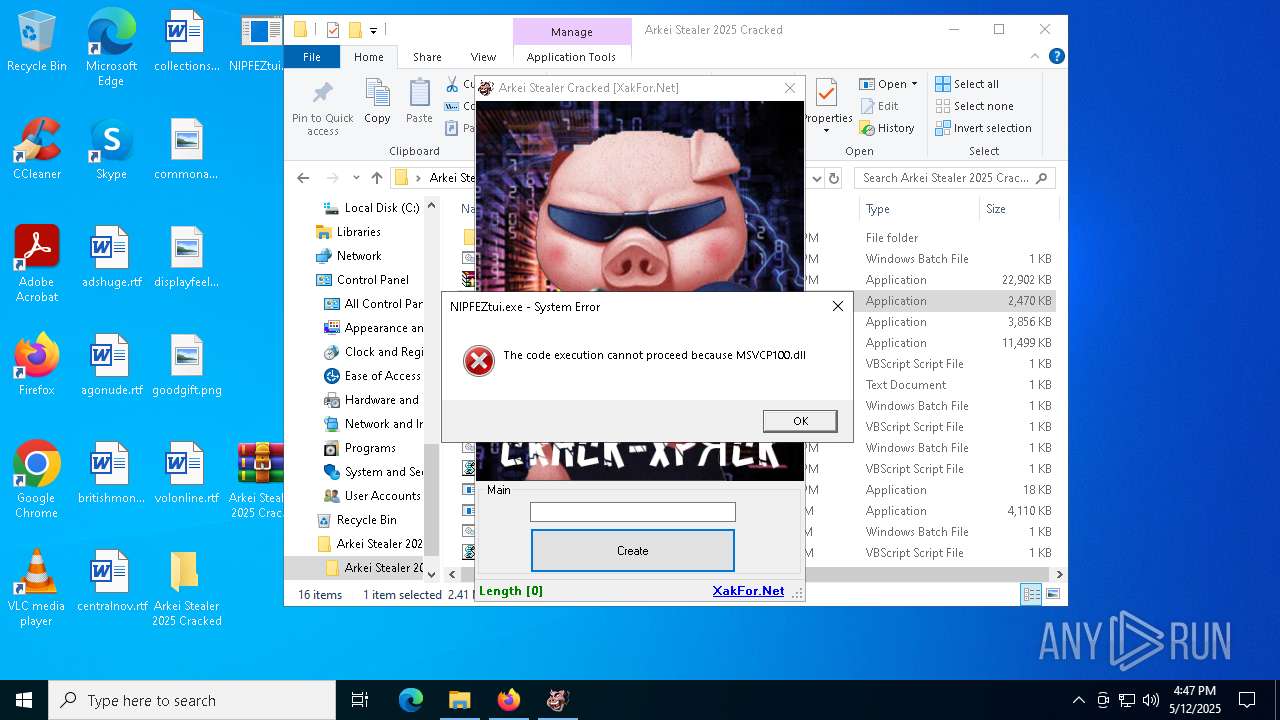Open the notification center icon
This screenshot has width=1280, height=720.
[x=1247, y=700]
